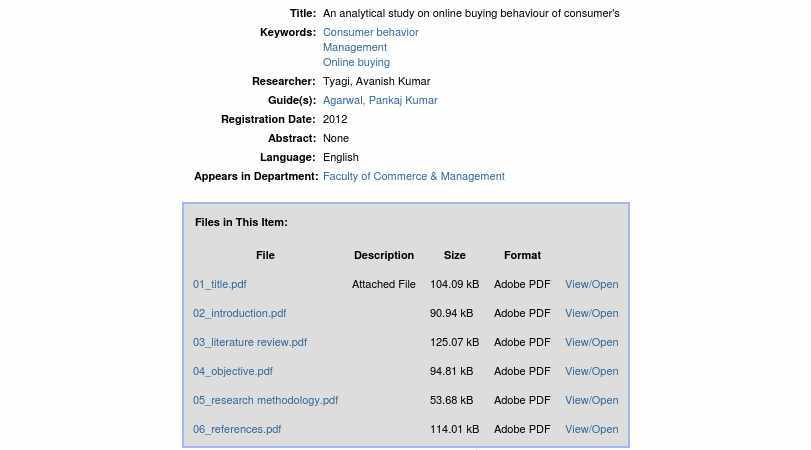Open the 06_references.pdf file link
The width and height of the screenshot is (811, 450).
click(x=237, y=429)
